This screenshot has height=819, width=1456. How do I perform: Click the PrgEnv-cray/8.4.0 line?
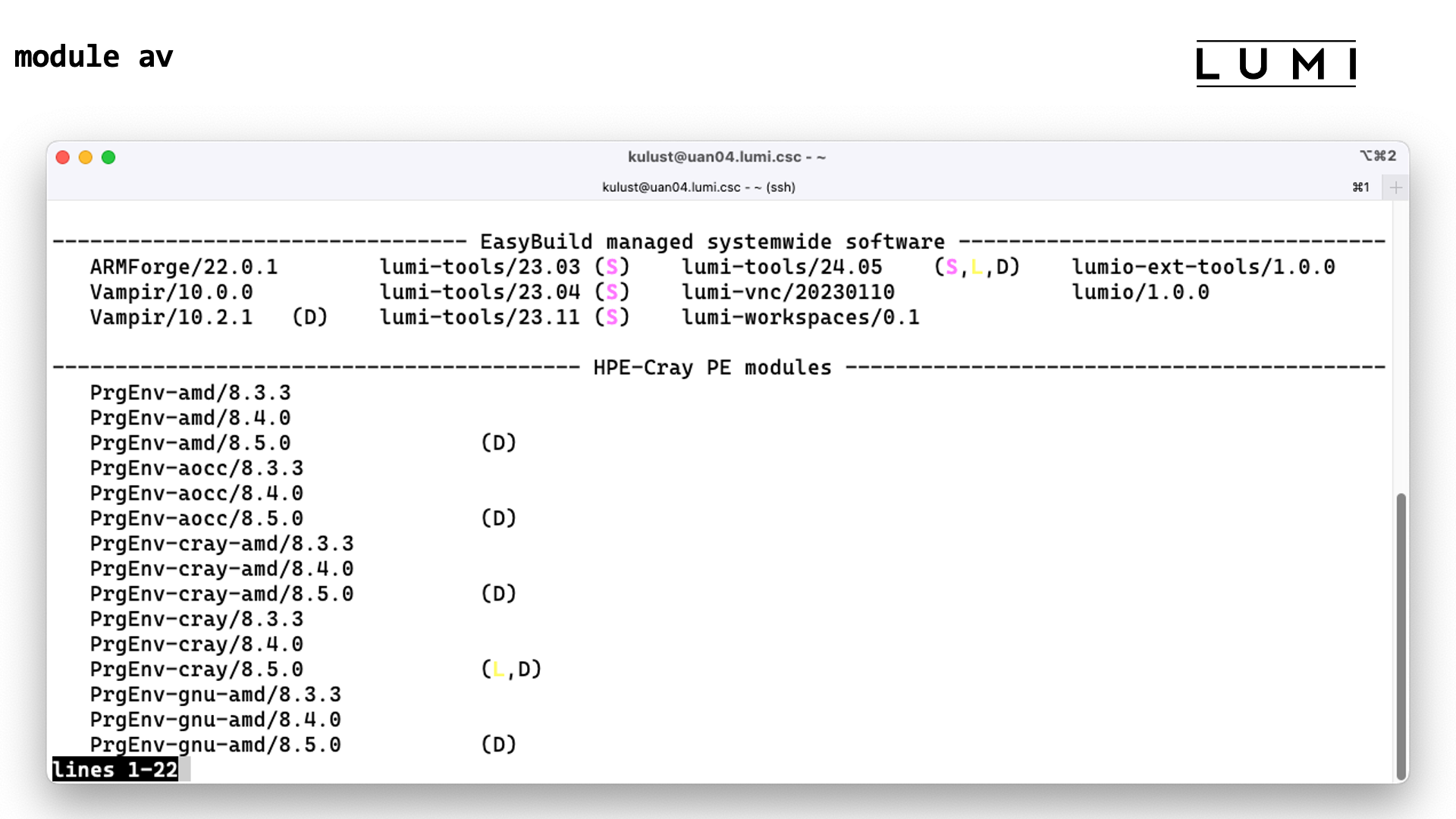coord(196,644)
